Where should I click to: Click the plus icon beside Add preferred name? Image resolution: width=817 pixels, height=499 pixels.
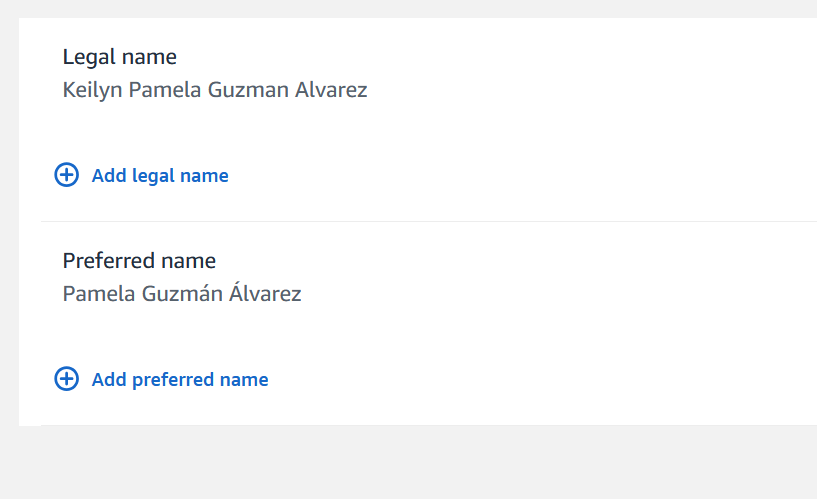click(x=66, y=380)
